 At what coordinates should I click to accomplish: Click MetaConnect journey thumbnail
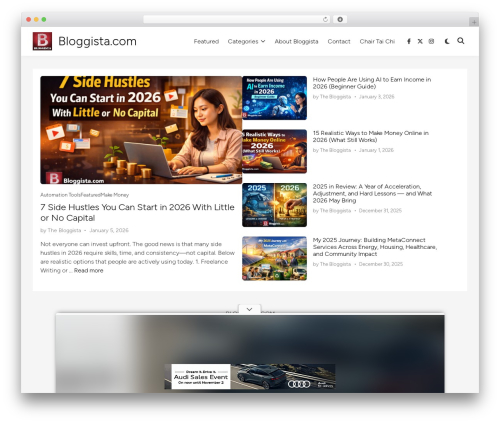274,258
